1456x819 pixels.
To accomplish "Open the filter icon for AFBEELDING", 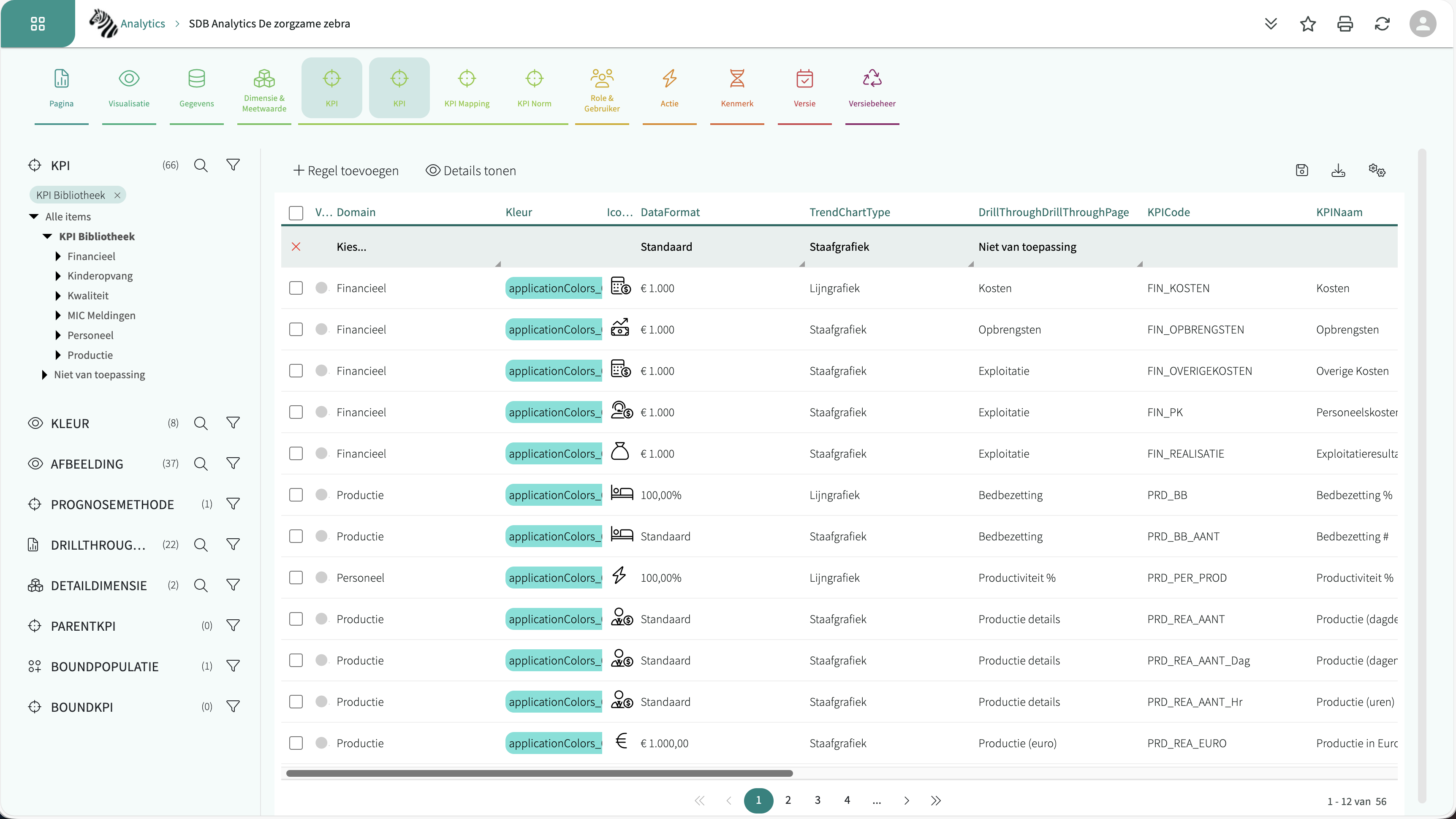I will tap(233, 464).
